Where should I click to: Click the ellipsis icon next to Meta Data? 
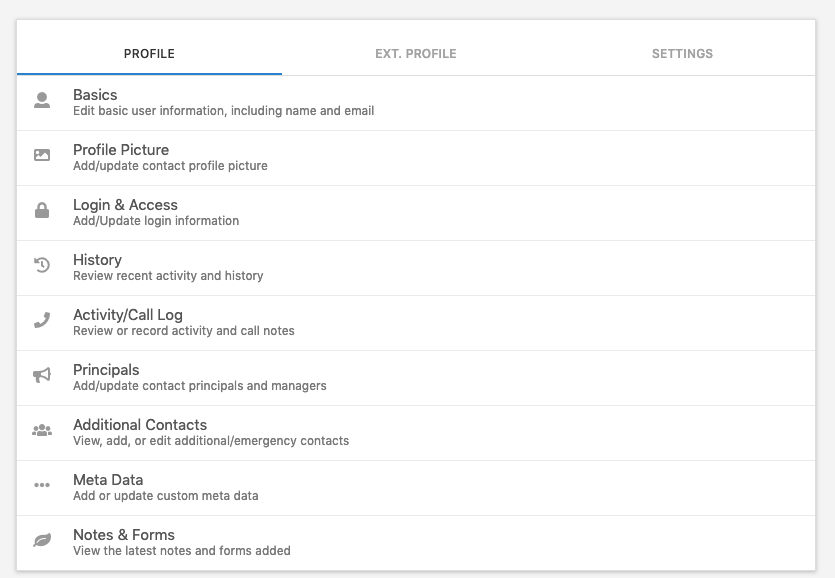(41, 484)
